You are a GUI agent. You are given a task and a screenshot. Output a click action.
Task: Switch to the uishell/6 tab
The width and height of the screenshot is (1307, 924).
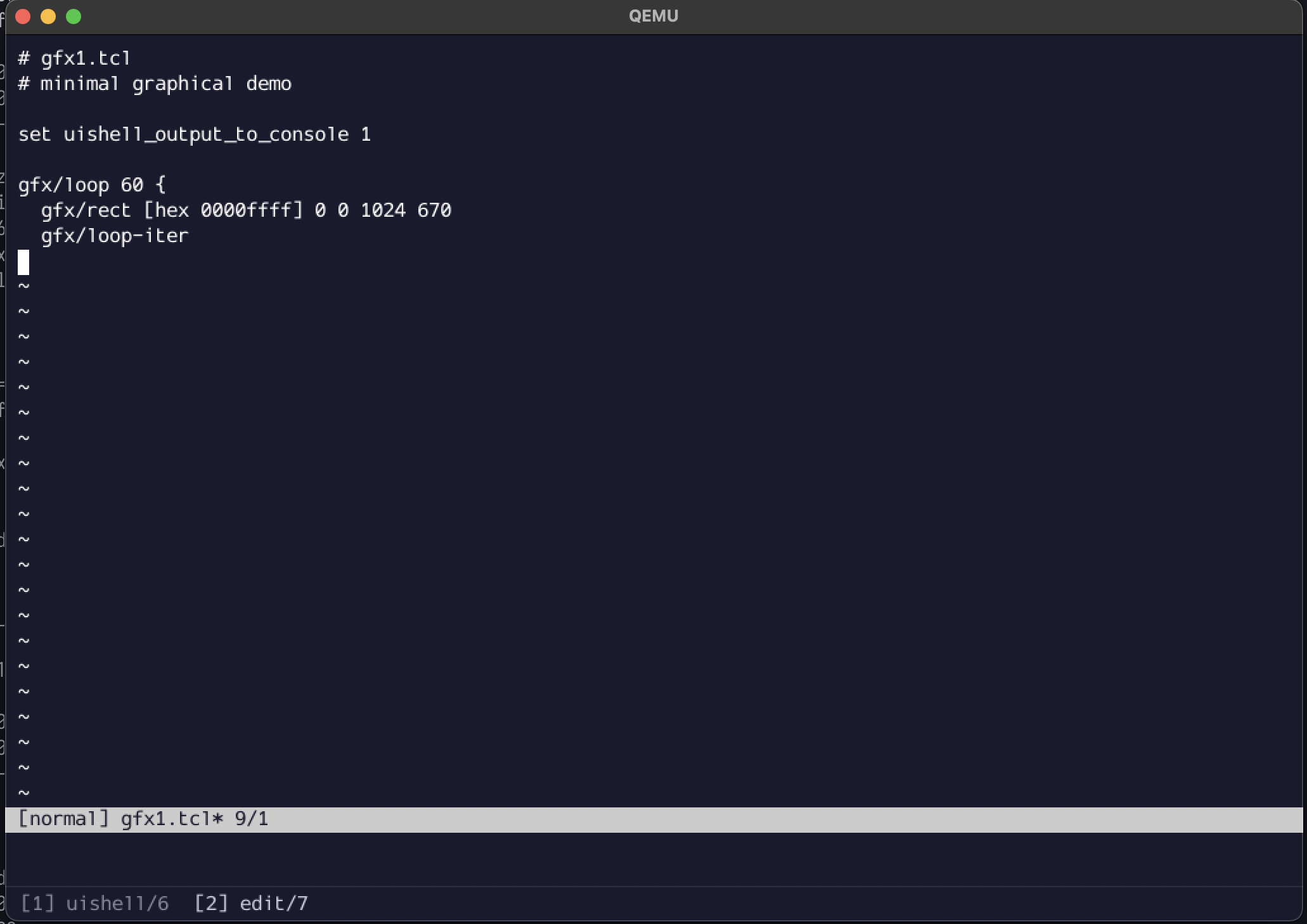95,903
